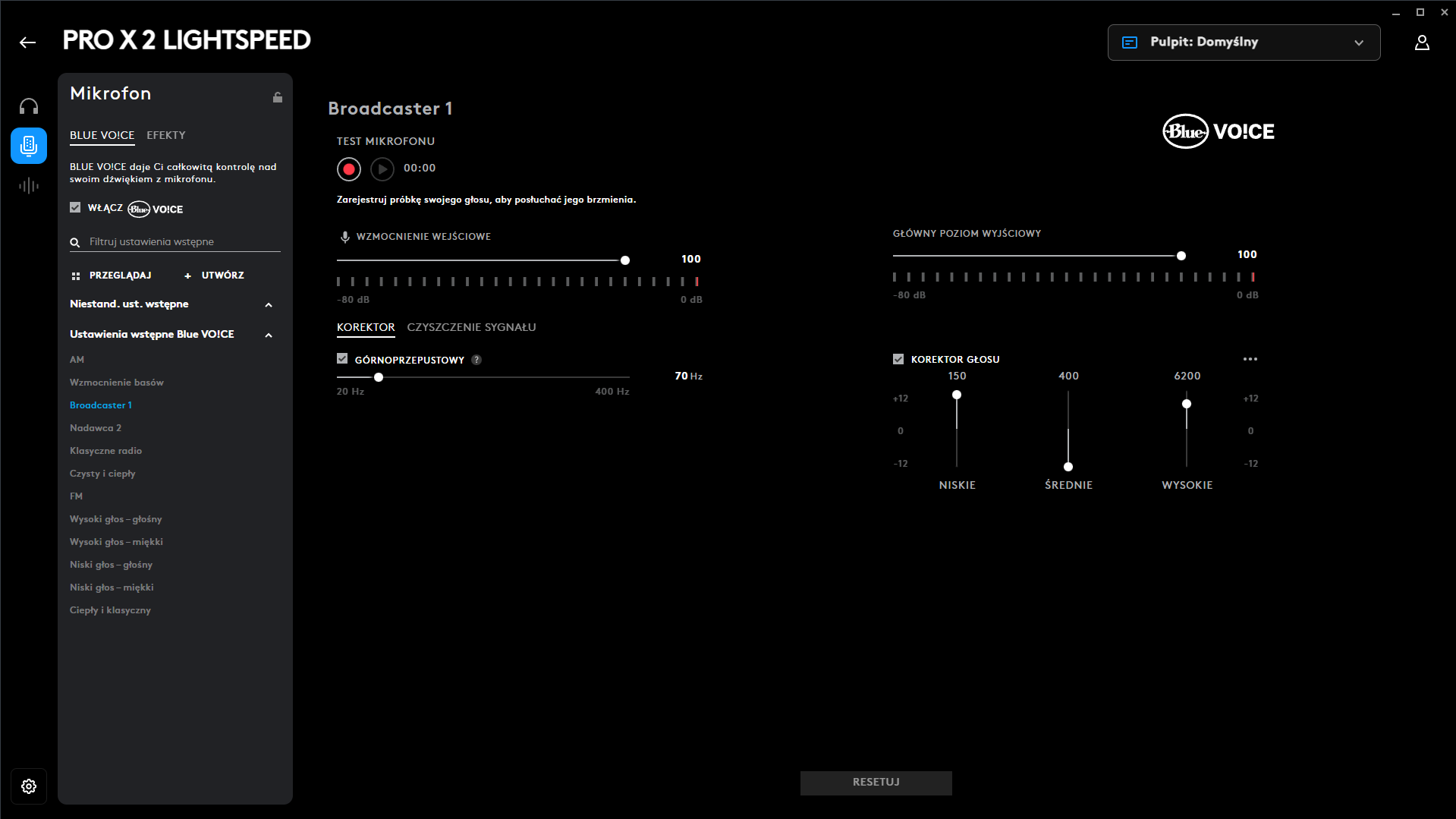The height and width of the screenshot is (819, 1456).
Task: Select the Klasyczne radio preset
Action: [106, 451]
